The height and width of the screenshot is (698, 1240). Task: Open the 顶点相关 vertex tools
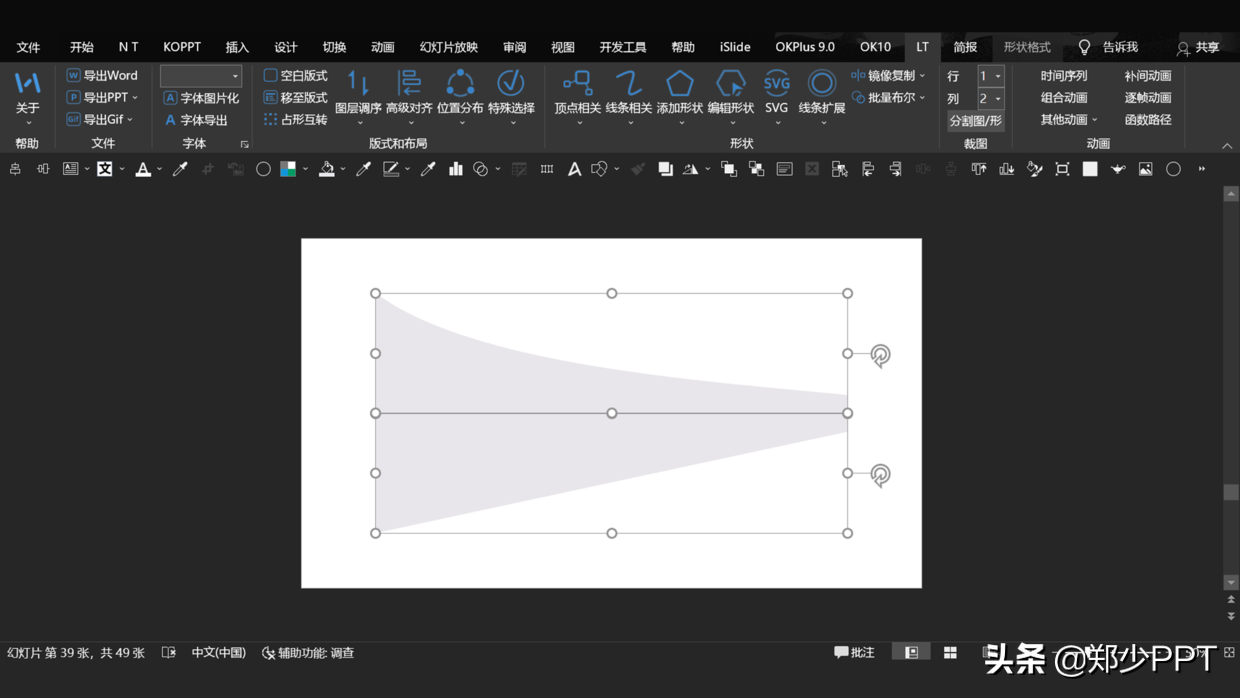[x=578, y=84]
